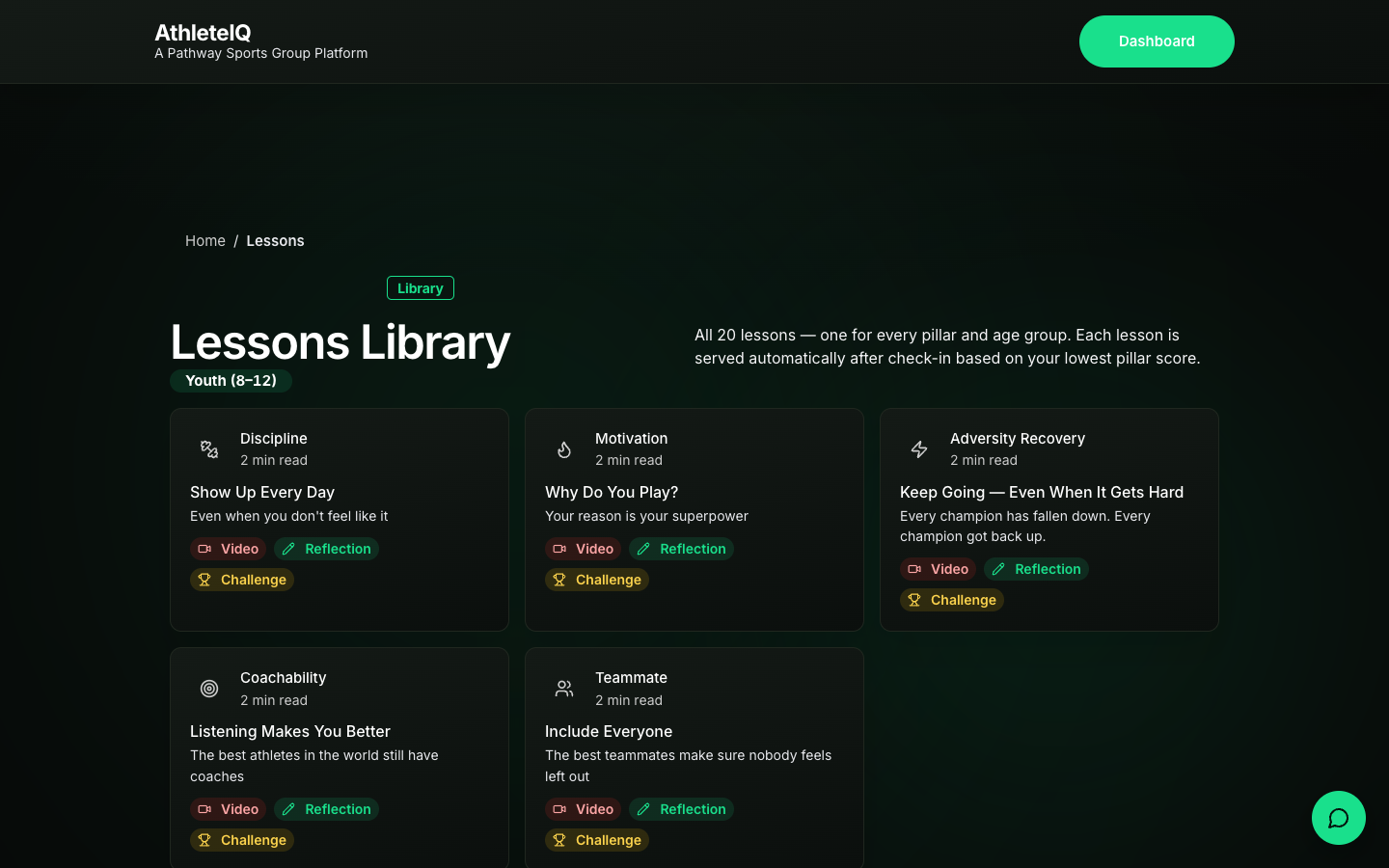This screenshot has width=1389, height=868.
Task: Click '2 min read' under Coachability
Action: (x=274, y=700)
